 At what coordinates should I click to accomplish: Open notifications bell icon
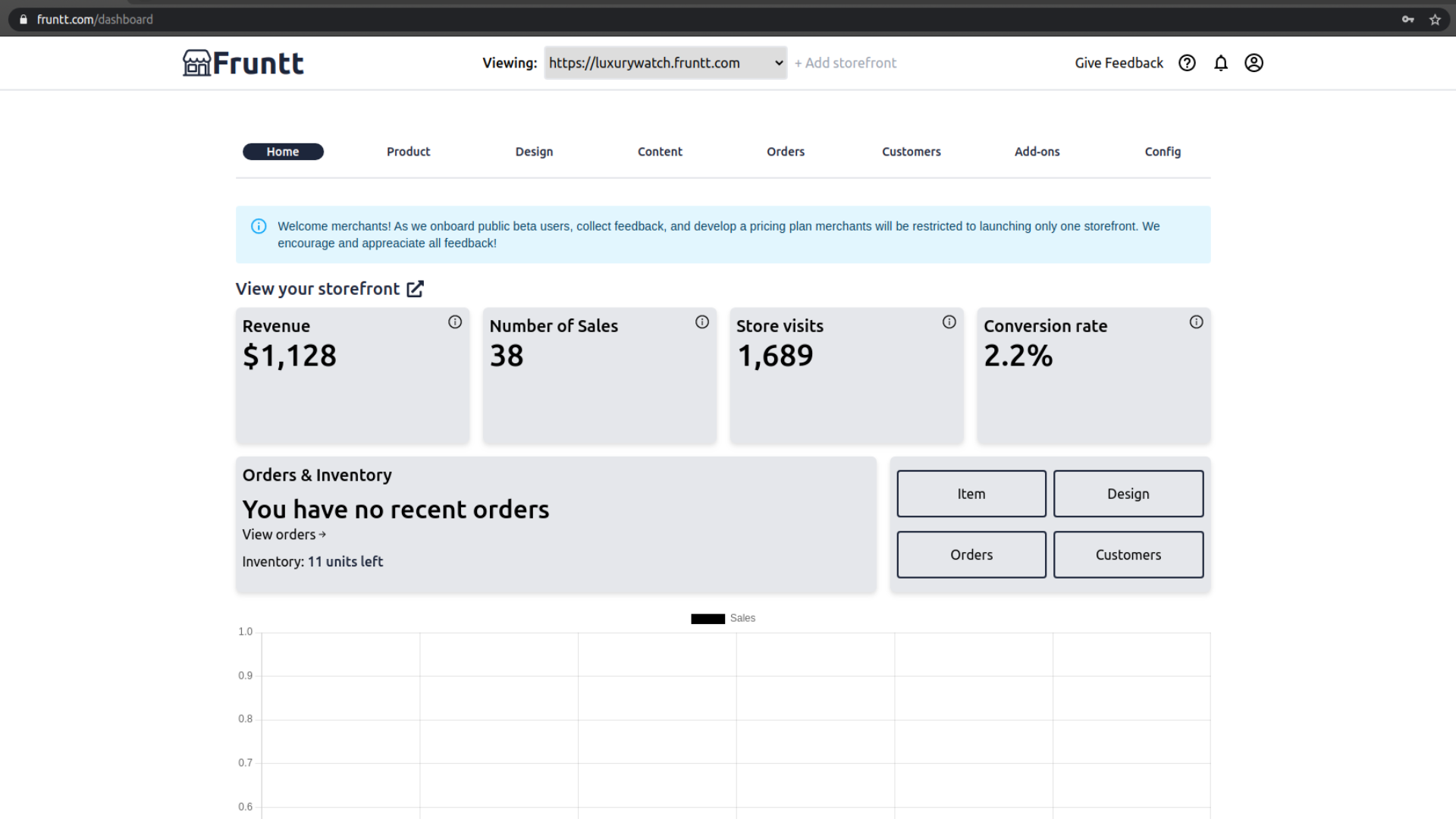[1220, 63]
